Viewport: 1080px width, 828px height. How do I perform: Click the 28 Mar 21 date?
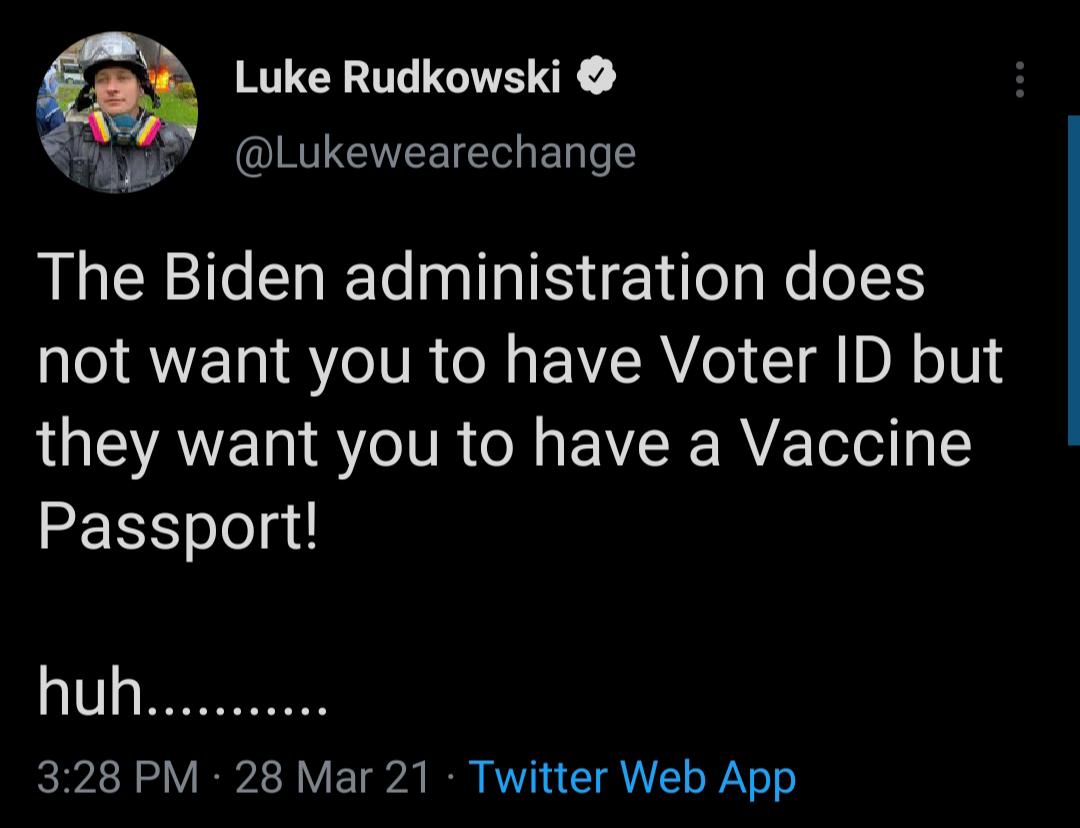pyautogui.click(x=332, y=777)
